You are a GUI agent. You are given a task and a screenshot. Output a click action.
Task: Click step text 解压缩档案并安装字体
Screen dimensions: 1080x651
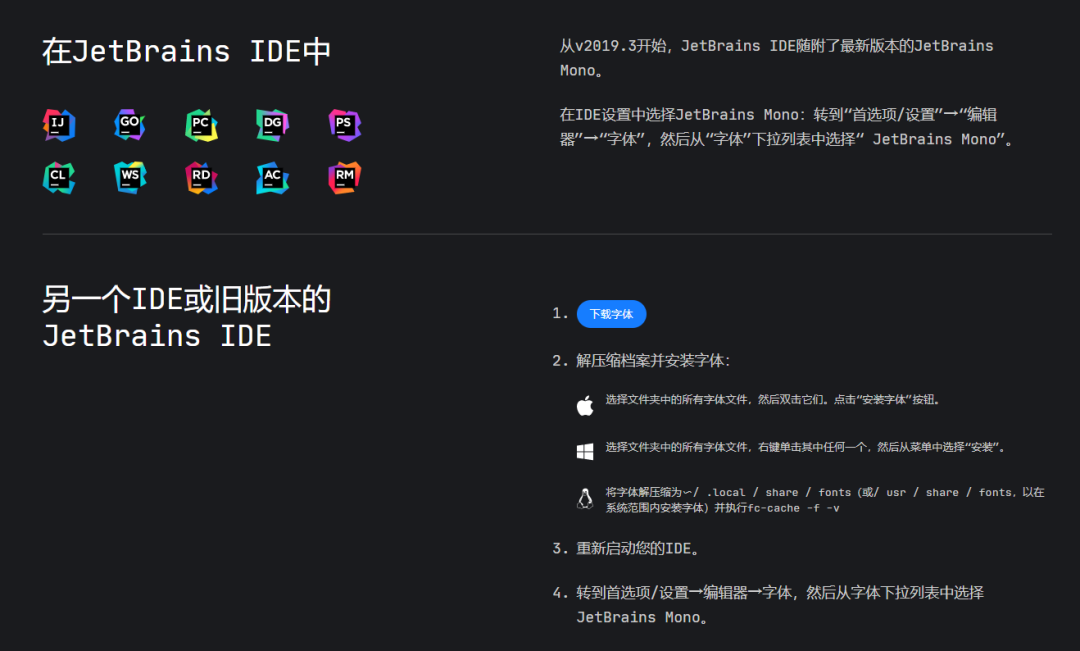click(653, 360)
